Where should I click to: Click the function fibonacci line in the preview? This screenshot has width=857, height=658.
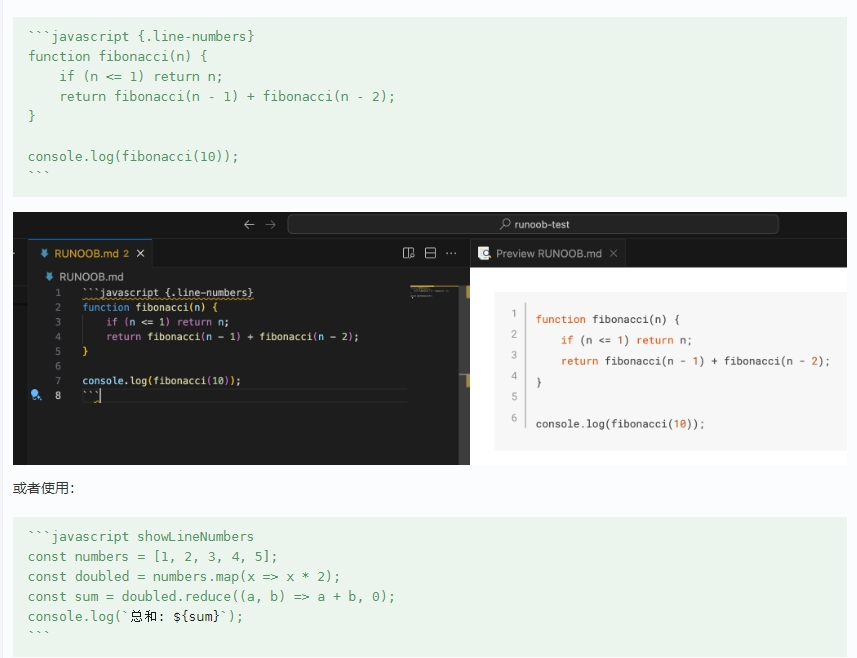tap(607, 320)
